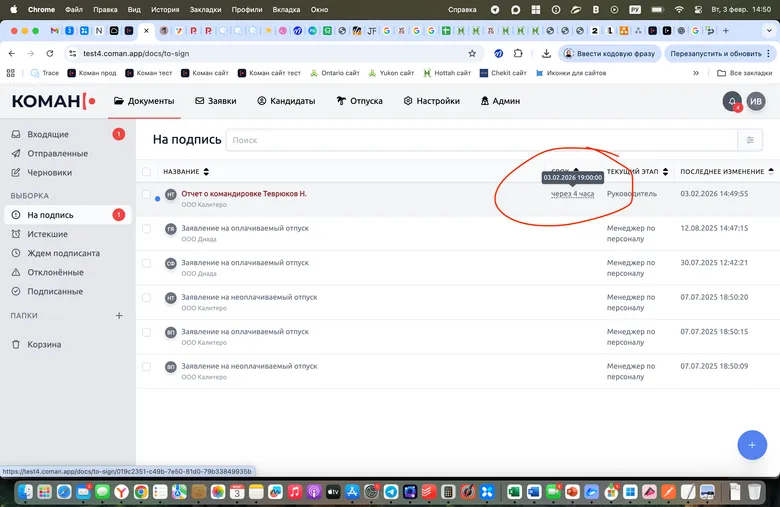Toggle the select-all checkbox in table header
This screenshot has height=507, width=780.
(147, 172)
